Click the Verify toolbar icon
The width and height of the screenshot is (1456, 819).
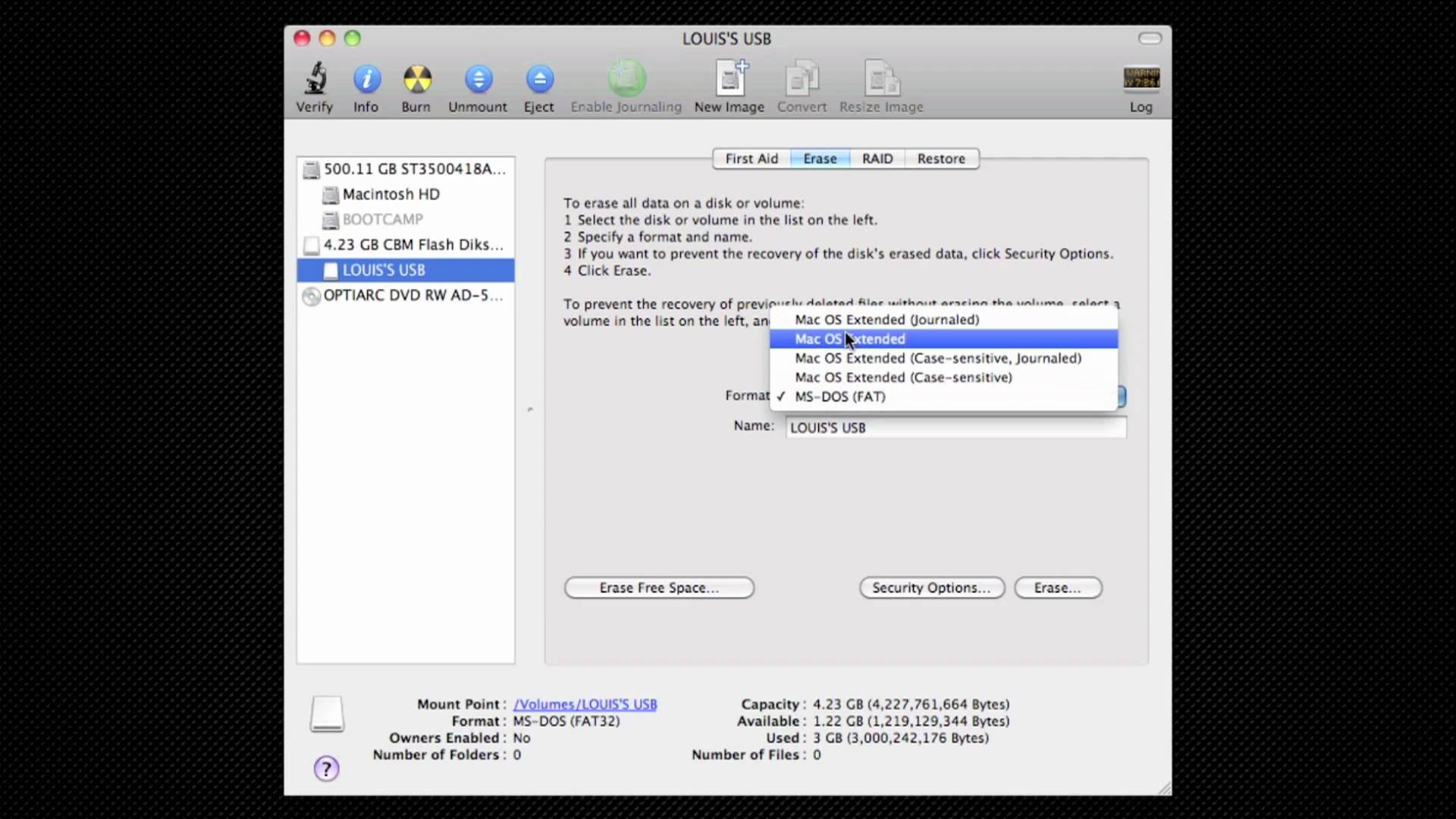pos(314,86)
